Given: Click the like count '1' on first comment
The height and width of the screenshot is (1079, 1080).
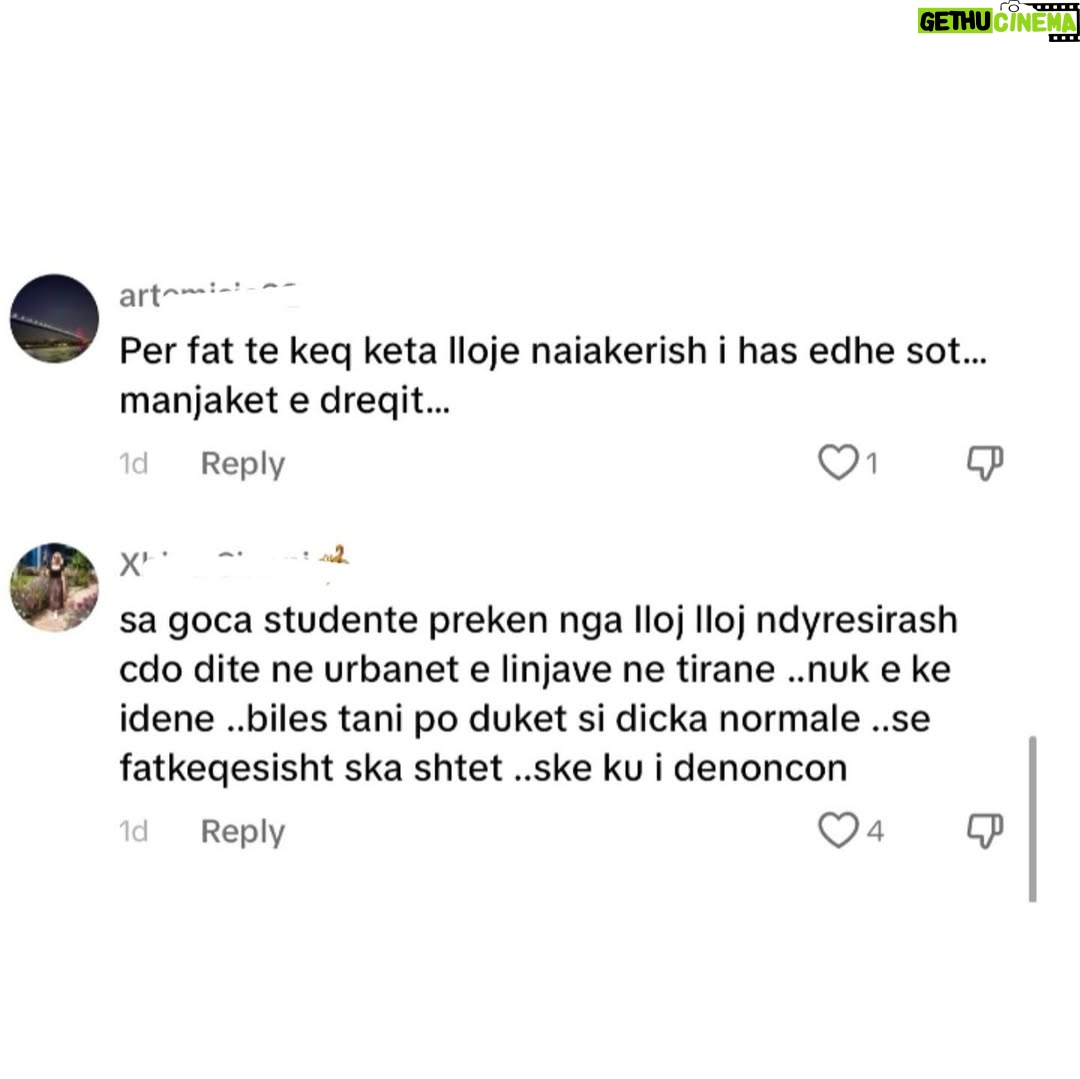Looking at the screenshot, I should pos(872,463).
